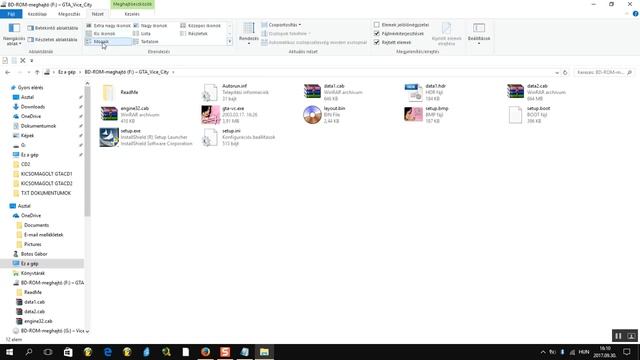This screenshot has height=360, width=640.
Task: Go up one folder level arrow
Action: pyautogui.click(x=37, y=72)
